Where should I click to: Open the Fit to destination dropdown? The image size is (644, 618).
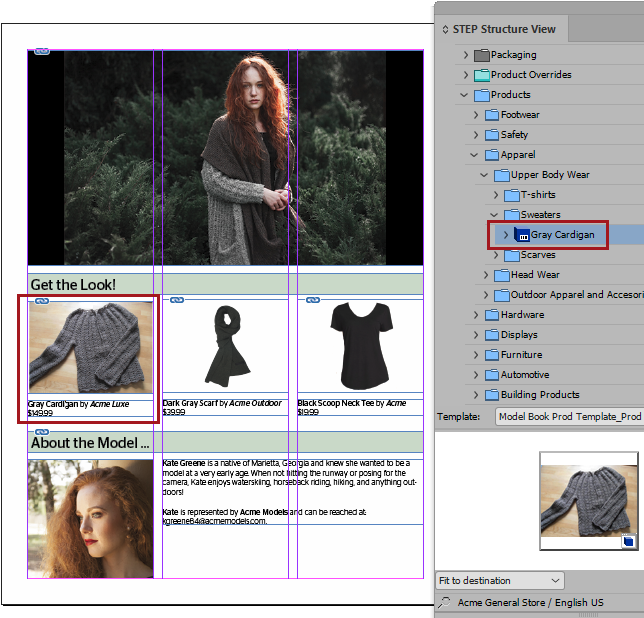point(500,581)
